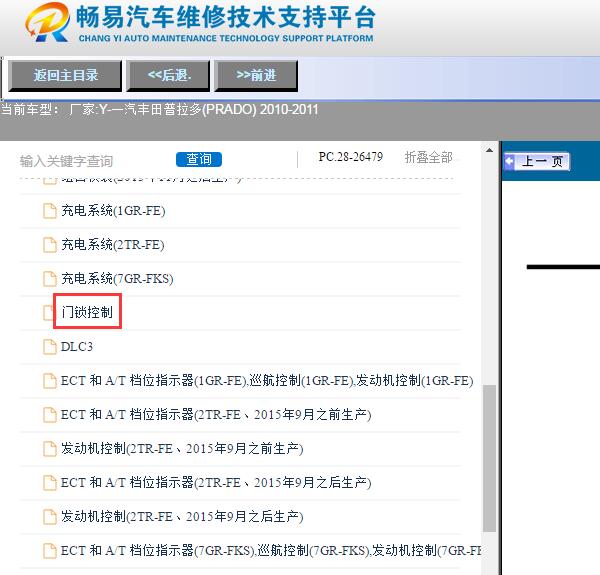
Task: Click the left arrow icon on 上一页
Action: (509, 161)
